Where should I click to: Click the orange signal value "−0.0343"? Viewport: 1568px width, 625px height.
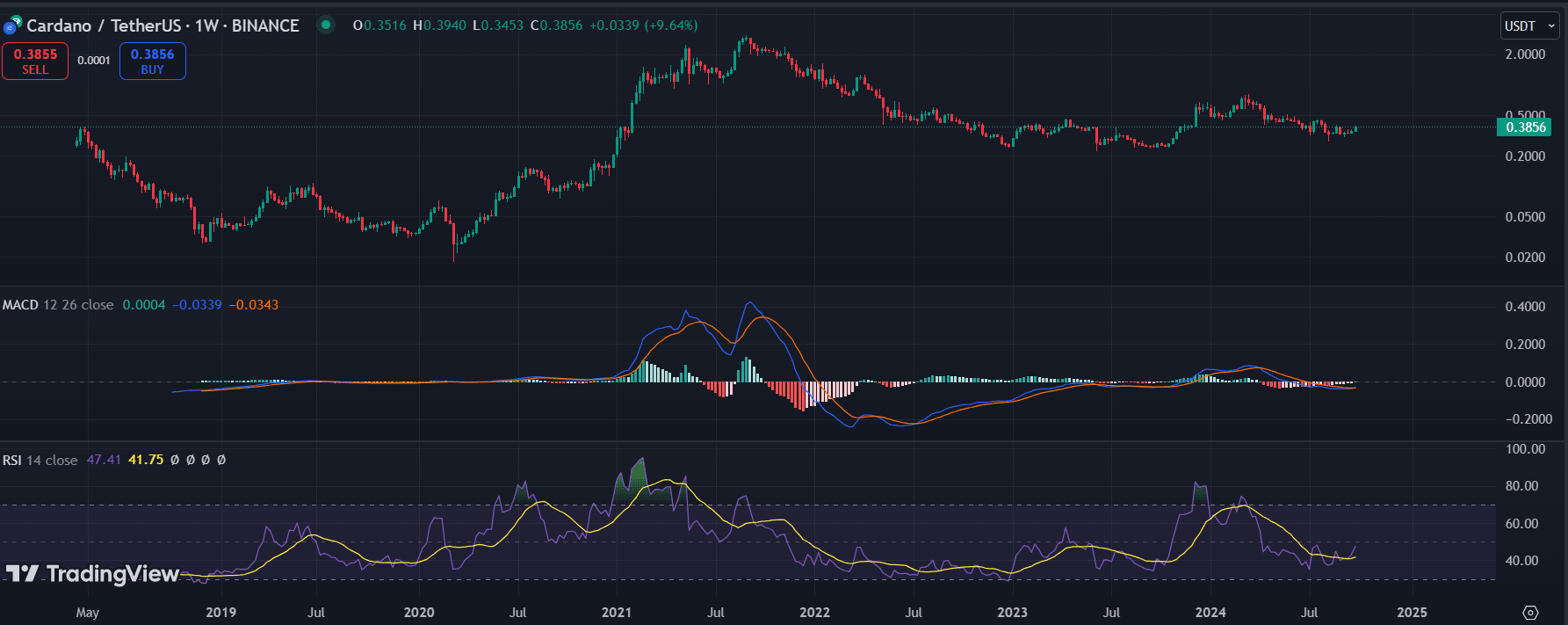click(254, 305)
